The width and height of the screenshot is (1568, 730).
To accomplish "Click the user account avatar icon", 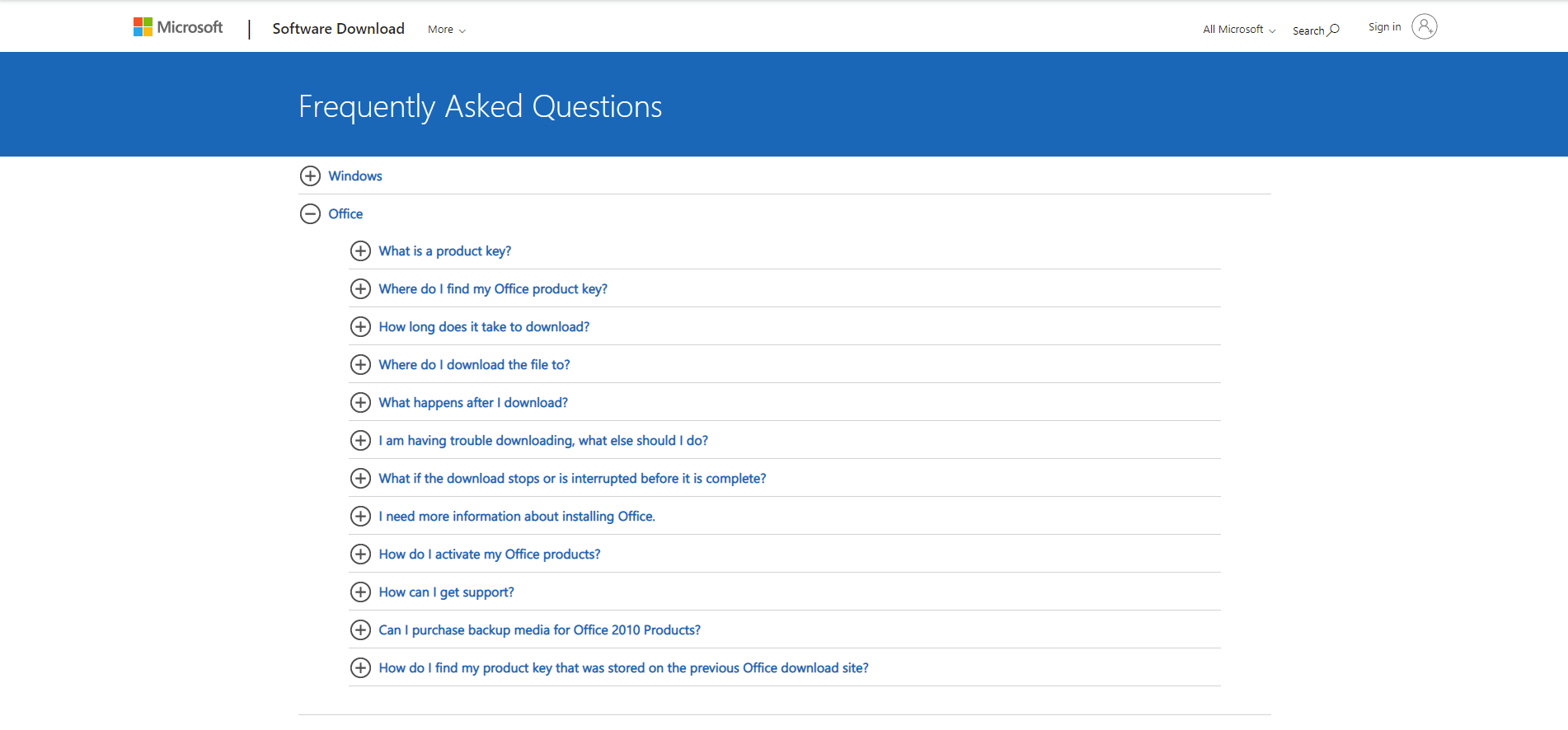I will click(x=1424, y=27).
